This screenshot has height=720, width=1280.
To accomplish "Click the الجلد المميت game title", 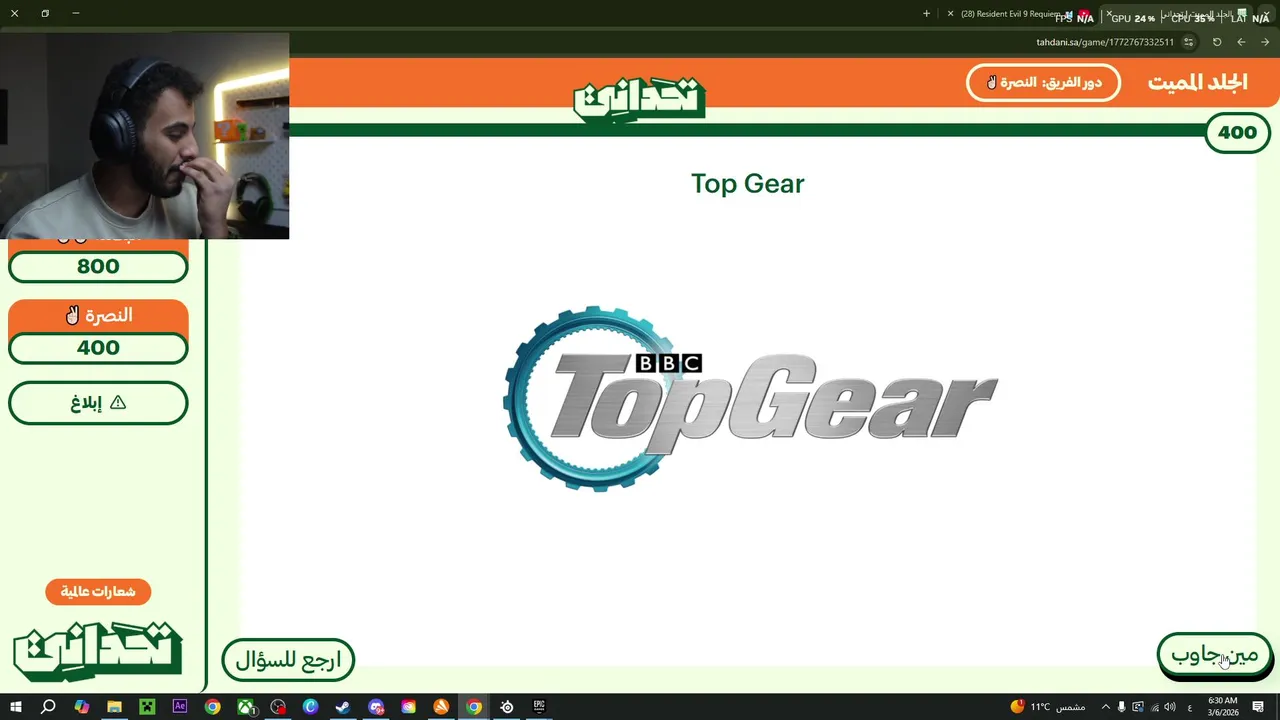I will [1197, 83].
